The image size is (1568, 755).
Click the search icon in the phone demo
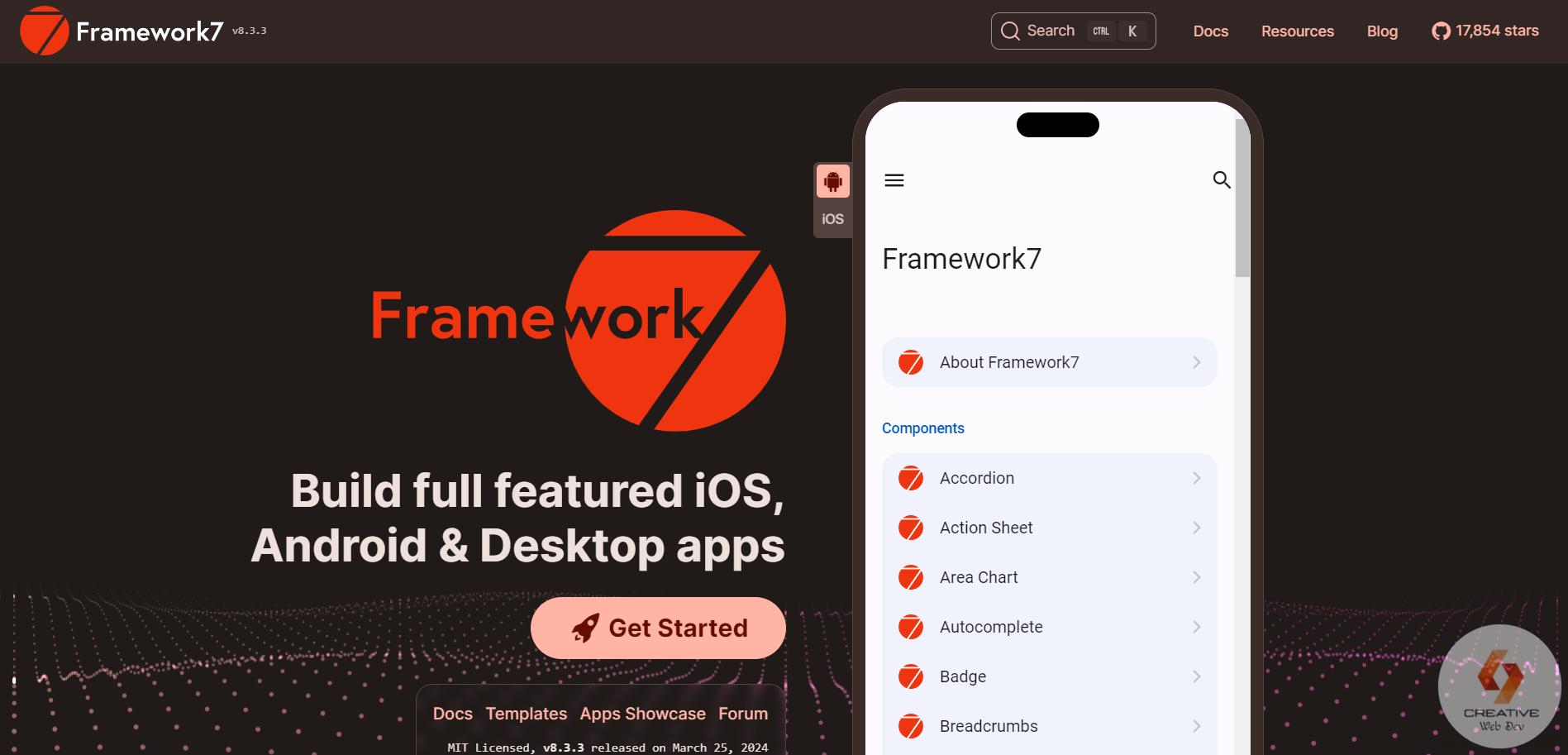coord(1222,179)
